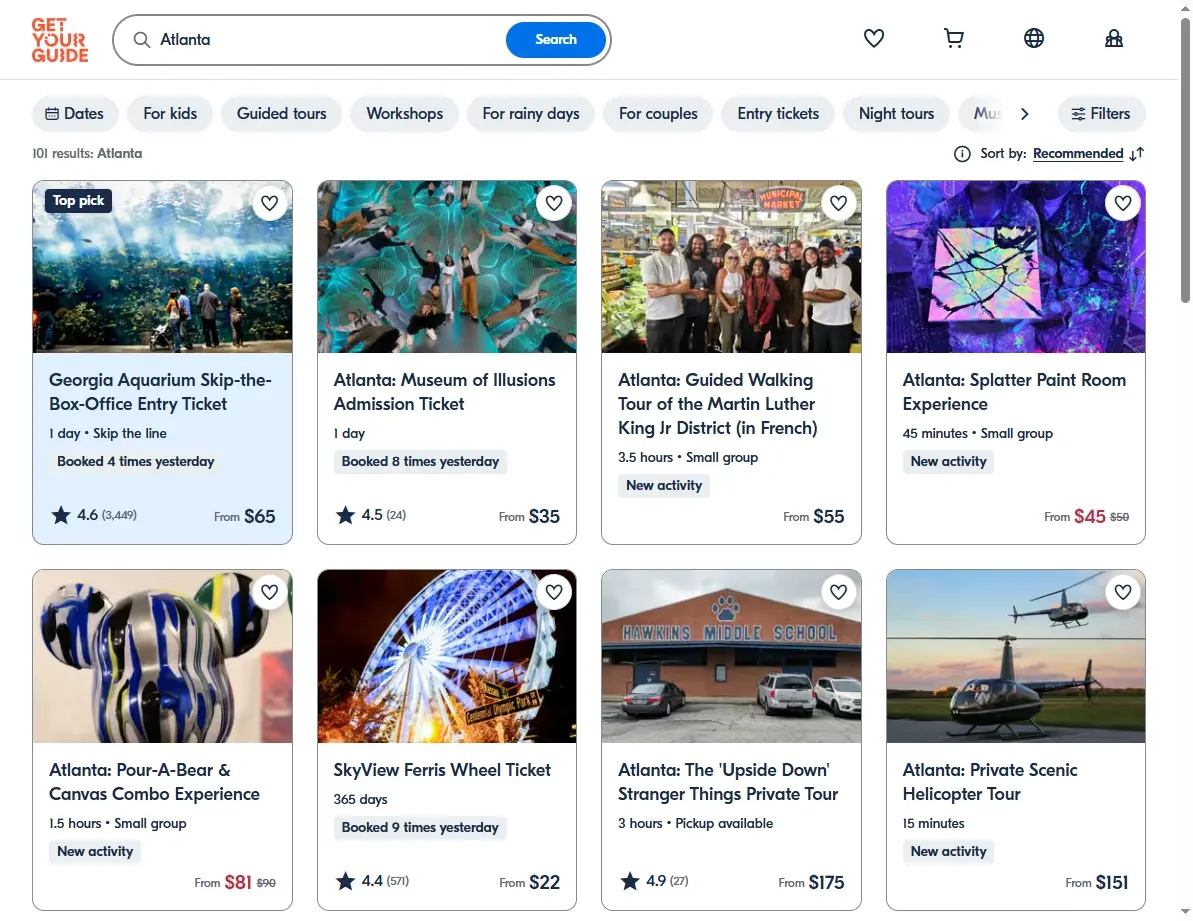Click the splatter paint canvas thumbnail

1016,267
